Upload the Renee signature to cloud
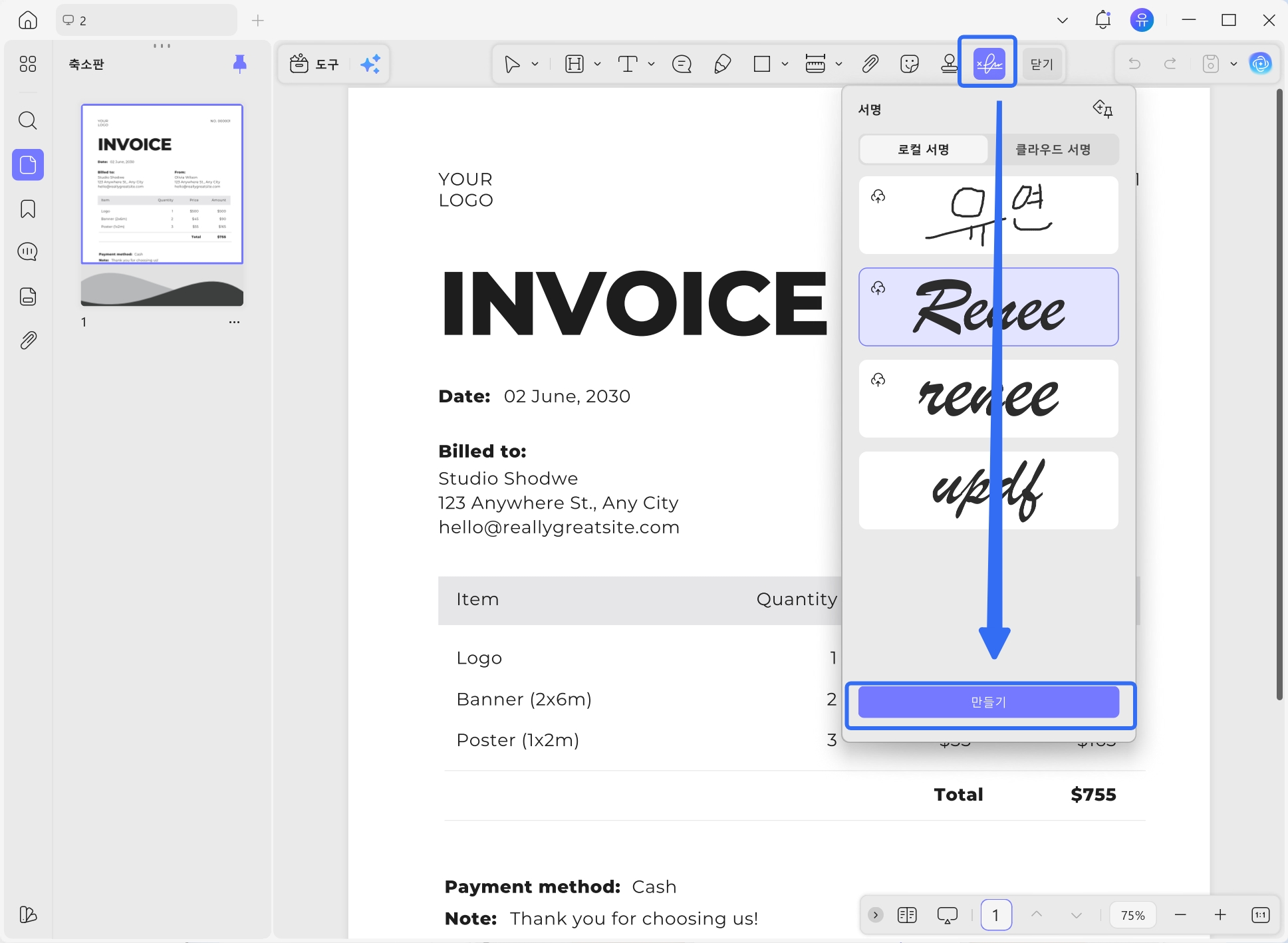 pos(878,288)
